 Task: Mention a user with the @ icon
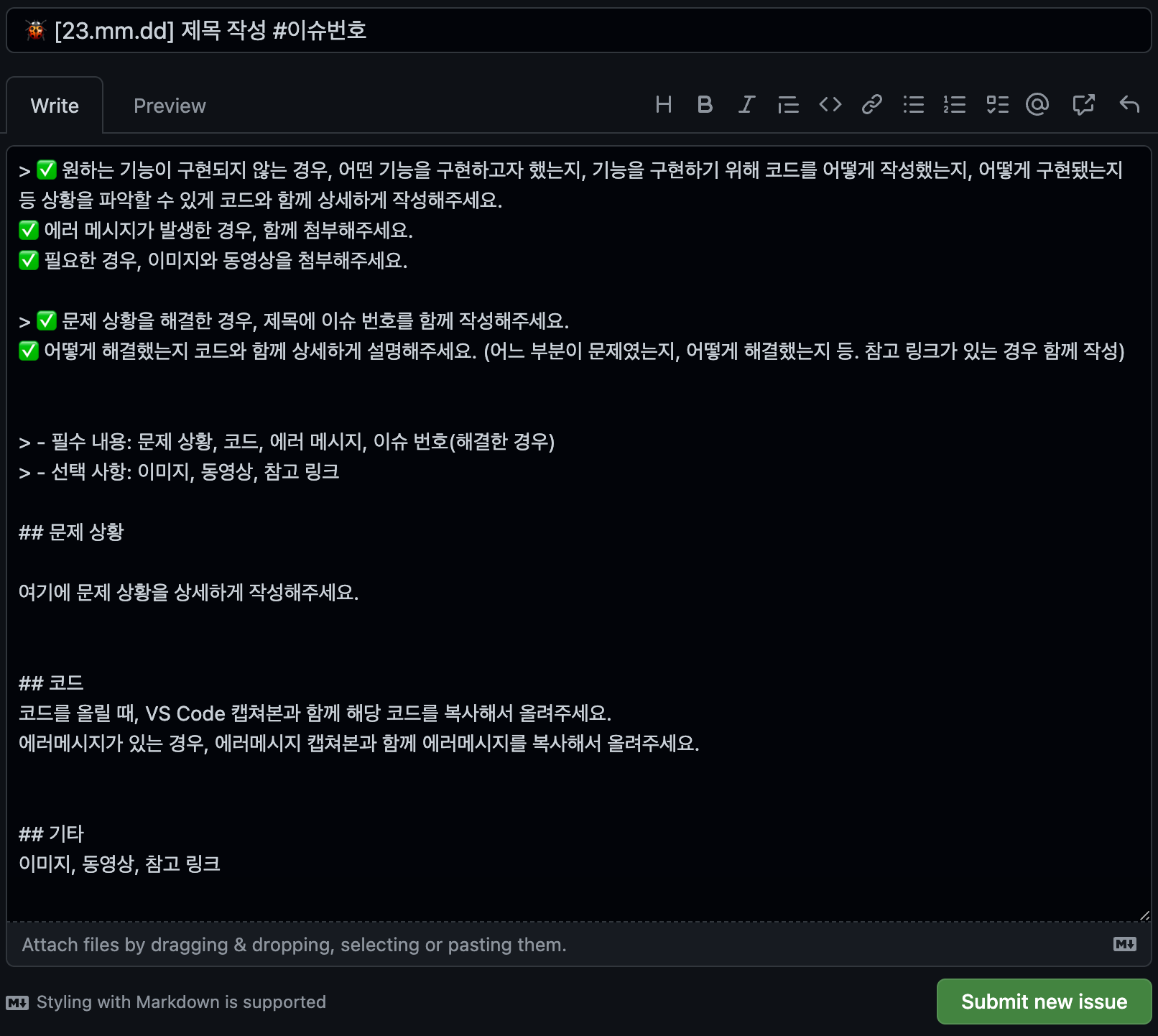(x=1037, y=105)
